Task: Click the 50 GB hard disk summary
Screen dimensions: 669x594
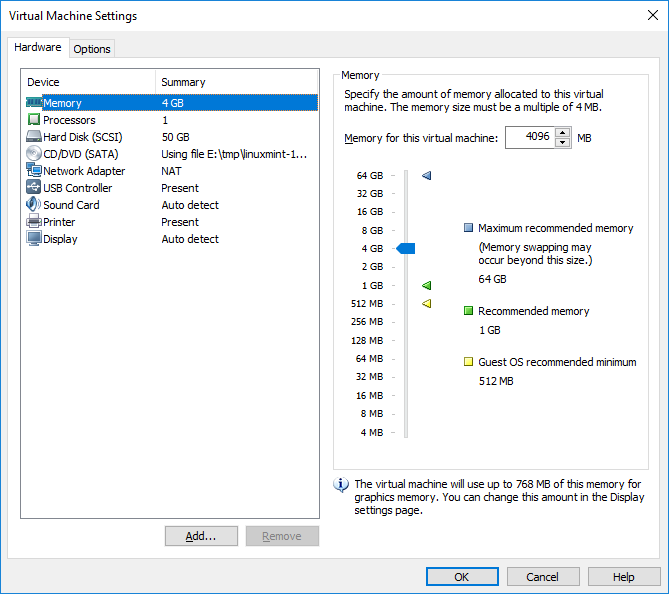Action: tap(175, 137)
